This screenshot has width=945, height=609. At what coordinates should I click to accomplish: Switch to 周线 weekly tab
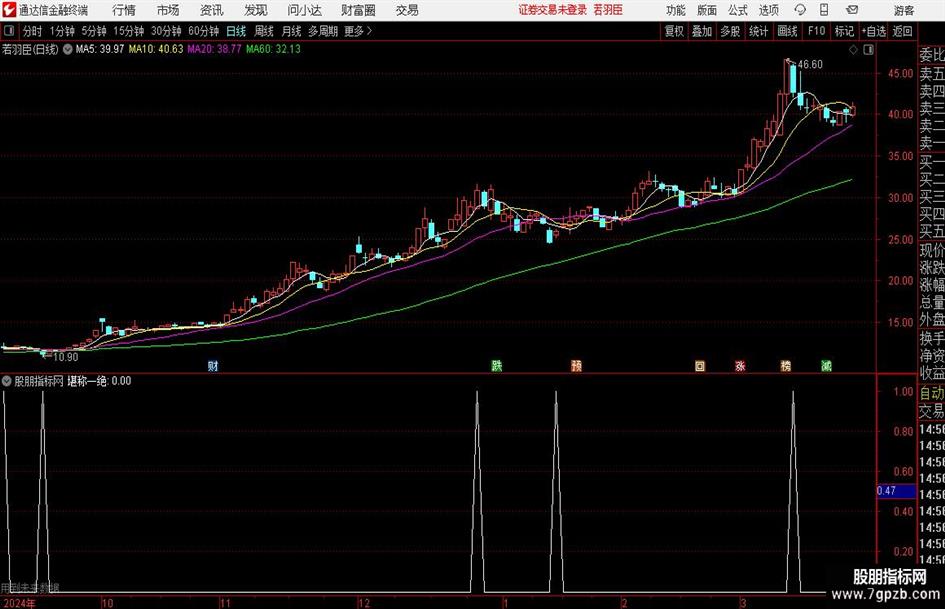coord(264,31)
